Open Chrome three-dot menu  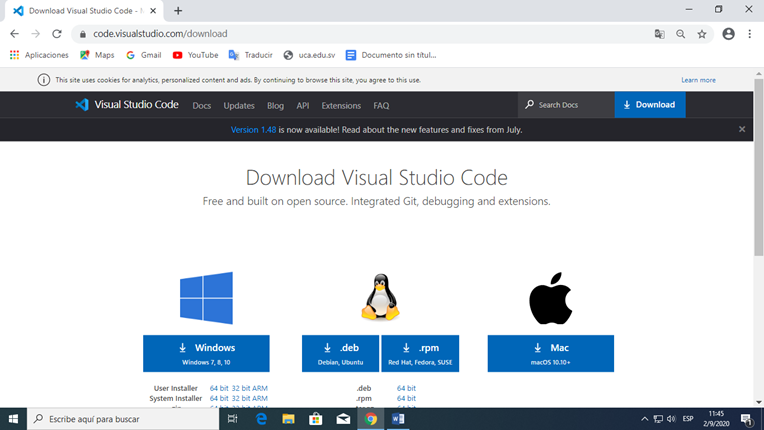749,34
